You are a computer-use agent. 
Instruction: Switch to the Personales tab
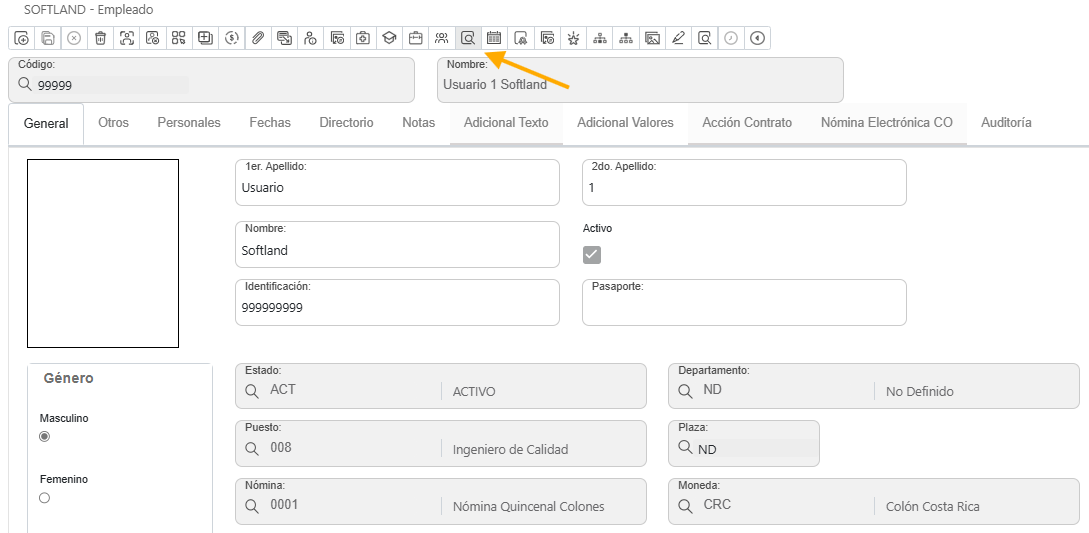189,123
